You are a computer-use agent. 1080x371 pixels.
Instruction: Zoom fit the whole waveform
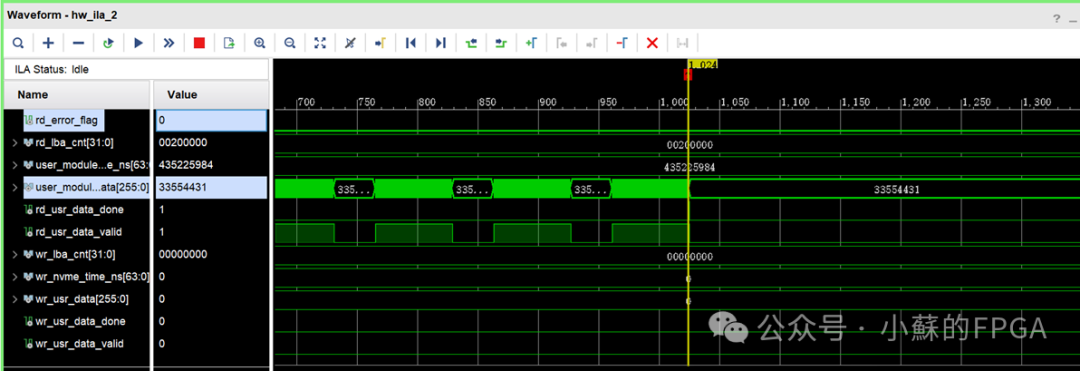tap(320, 43)
